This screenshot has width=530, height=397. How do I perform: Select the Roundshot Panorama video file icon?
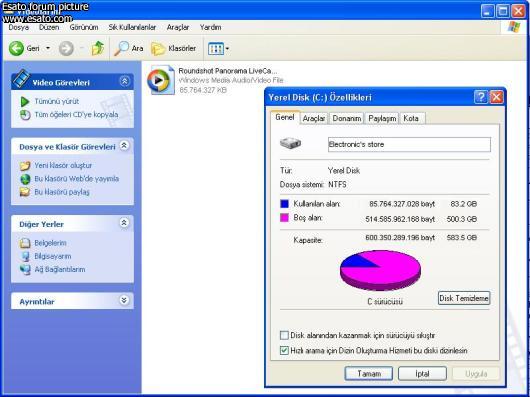(161, 80)
